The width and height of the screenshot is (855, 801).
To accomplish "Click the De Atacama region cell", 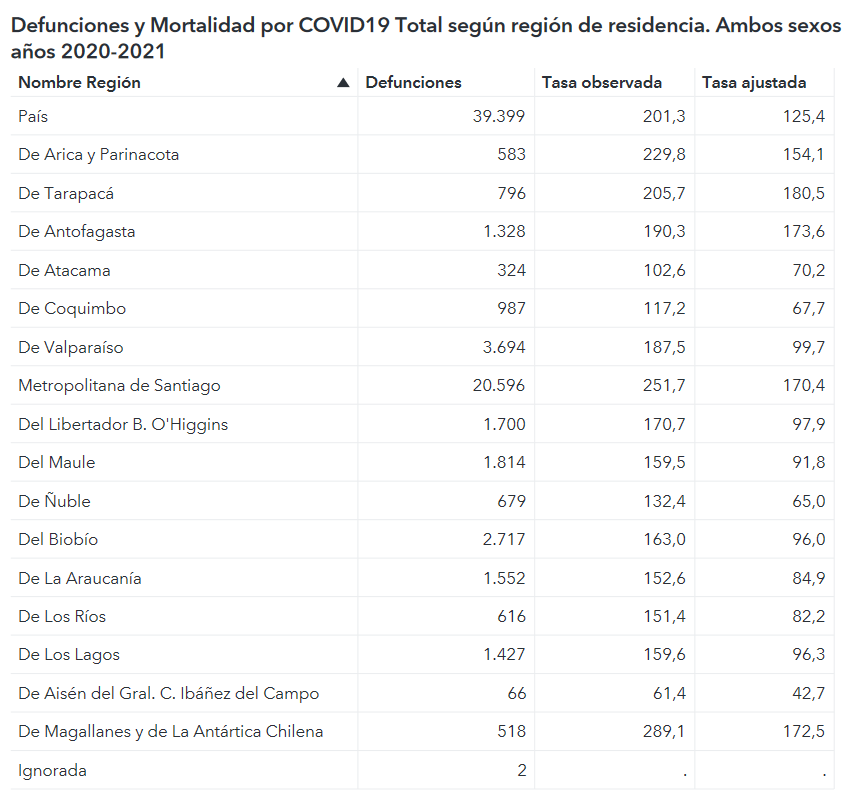I will [64, 271].
